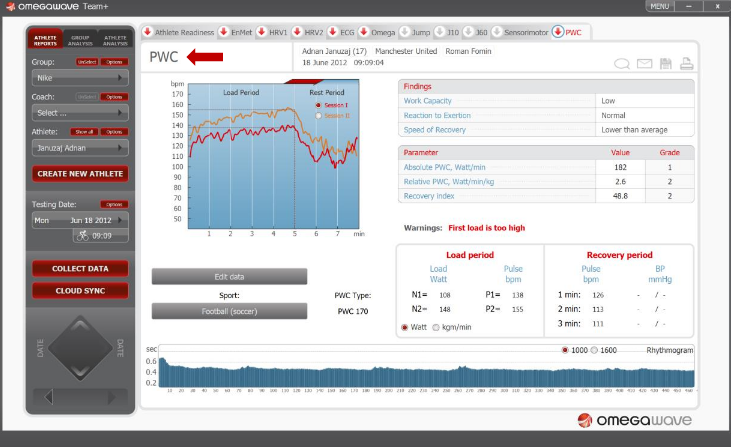The height and width of the screenshot is (447, 731).
Task: Click the rhythmogram bar chart
Action: pyautogui.click(x=427, y=372)
